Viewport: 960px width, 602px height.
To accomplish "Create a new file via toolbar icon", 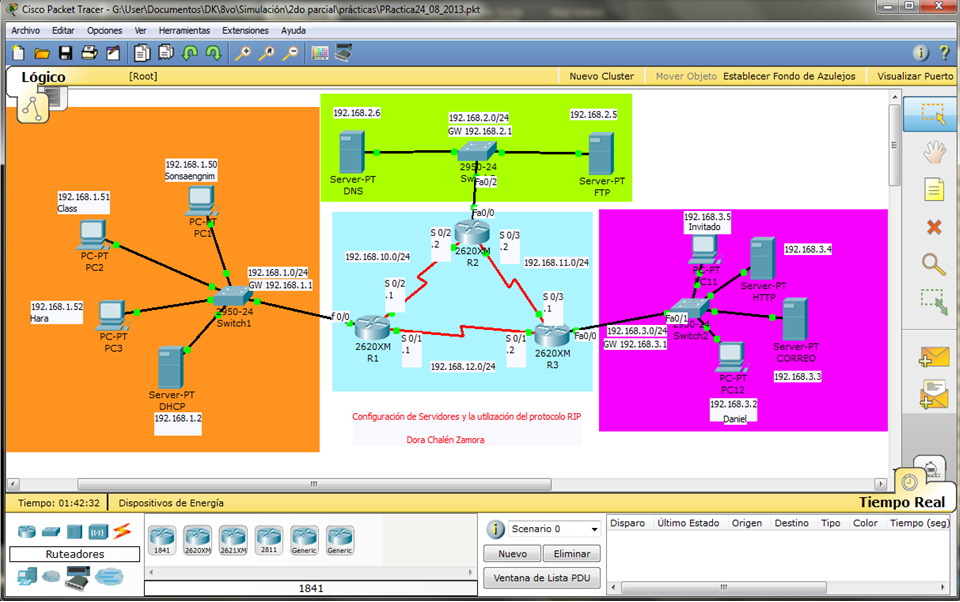I will (18, 53).
